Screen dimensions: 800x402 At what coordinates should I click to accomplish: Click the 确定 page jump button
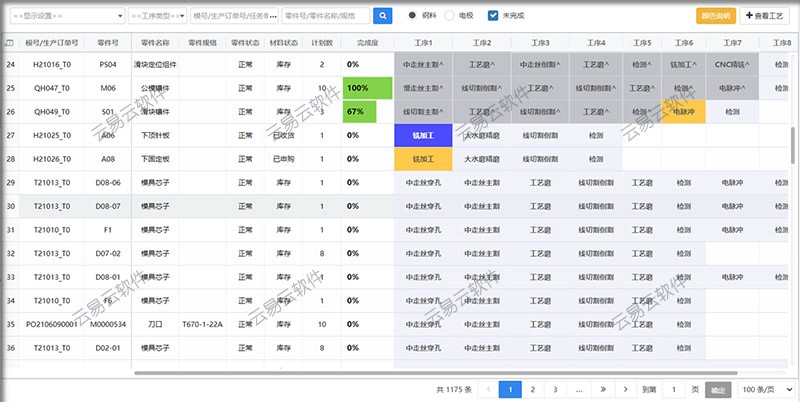point(718,390)
